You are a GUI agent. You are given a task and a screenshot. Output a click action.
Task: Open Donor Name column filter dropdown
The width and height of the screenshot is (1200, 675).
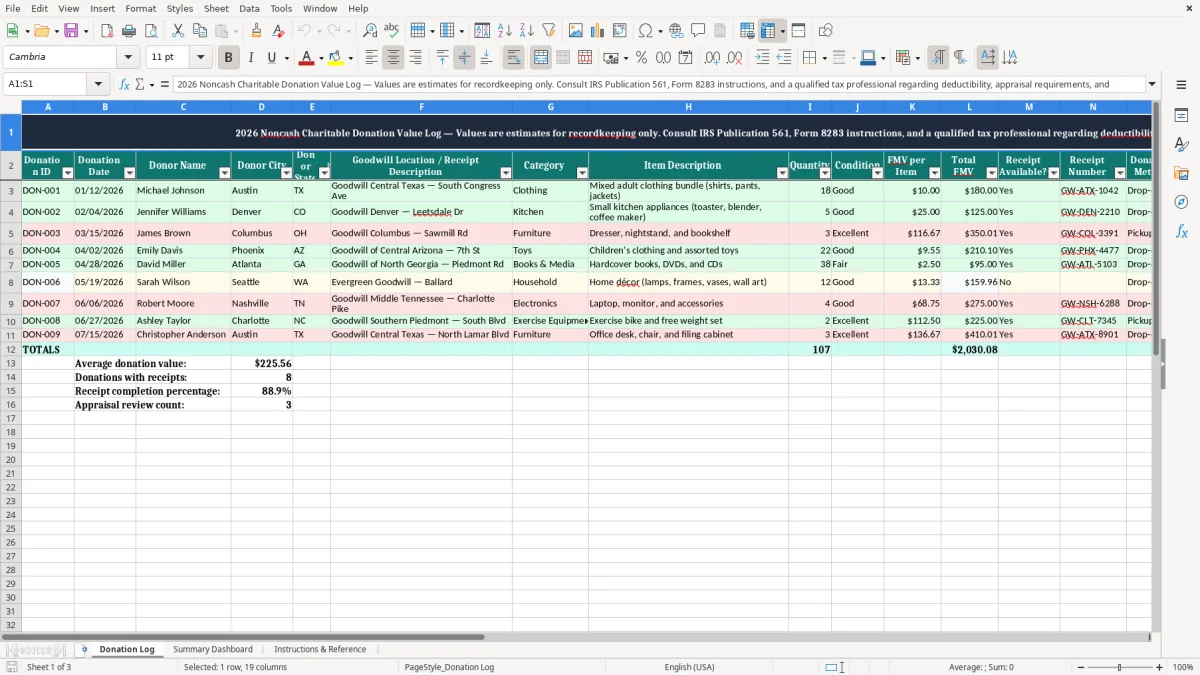tap(224, 173)
